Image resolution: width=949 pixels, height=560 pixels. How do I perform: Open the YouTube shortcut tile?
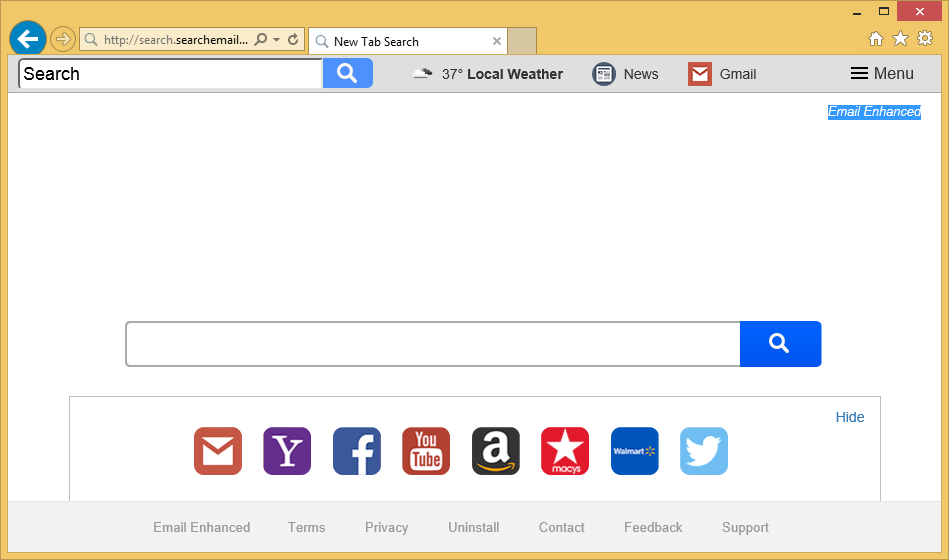(426, 451)
